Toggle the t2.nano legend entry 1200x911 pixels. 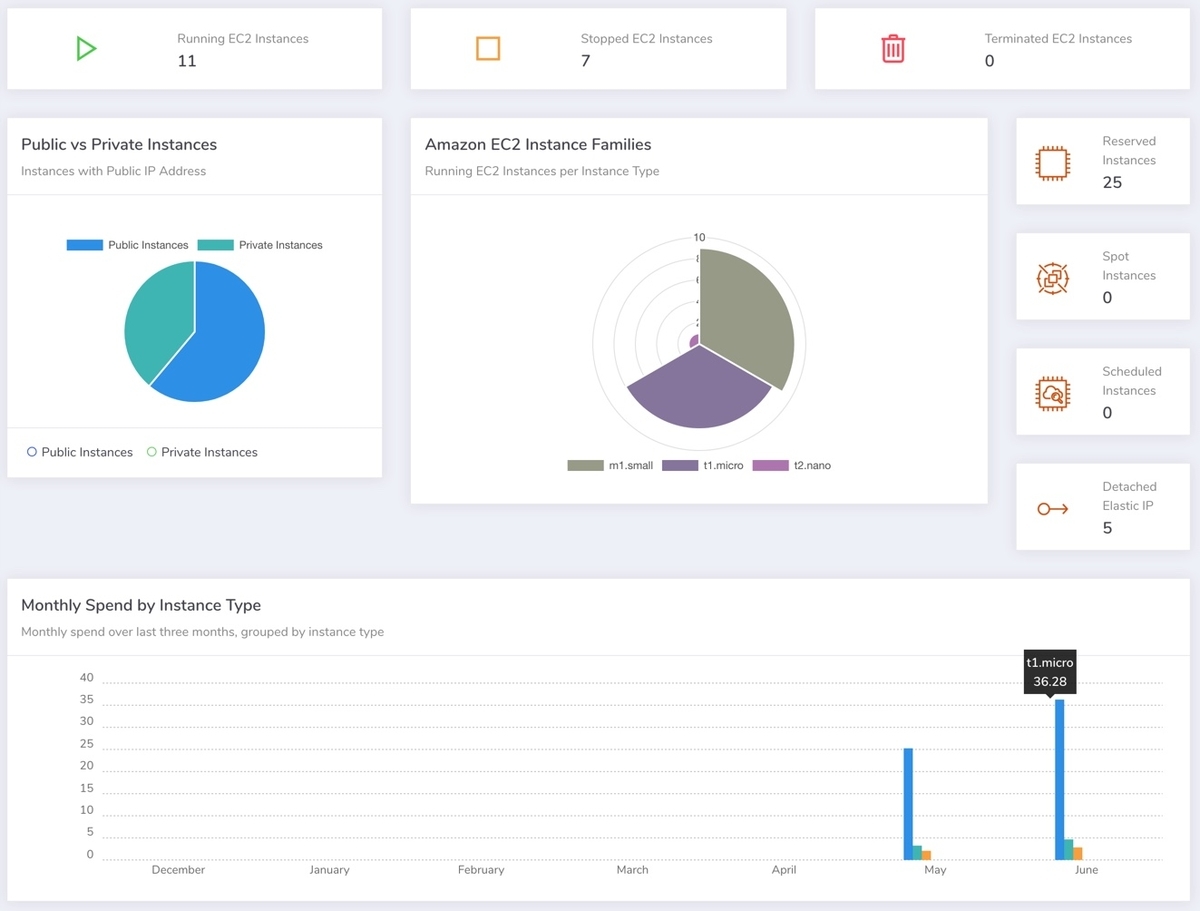pos(792,465)
